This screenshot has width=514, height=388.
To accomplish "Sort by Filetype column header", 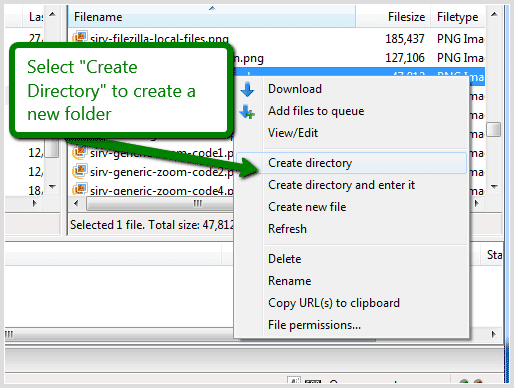I will pos(459,17).
